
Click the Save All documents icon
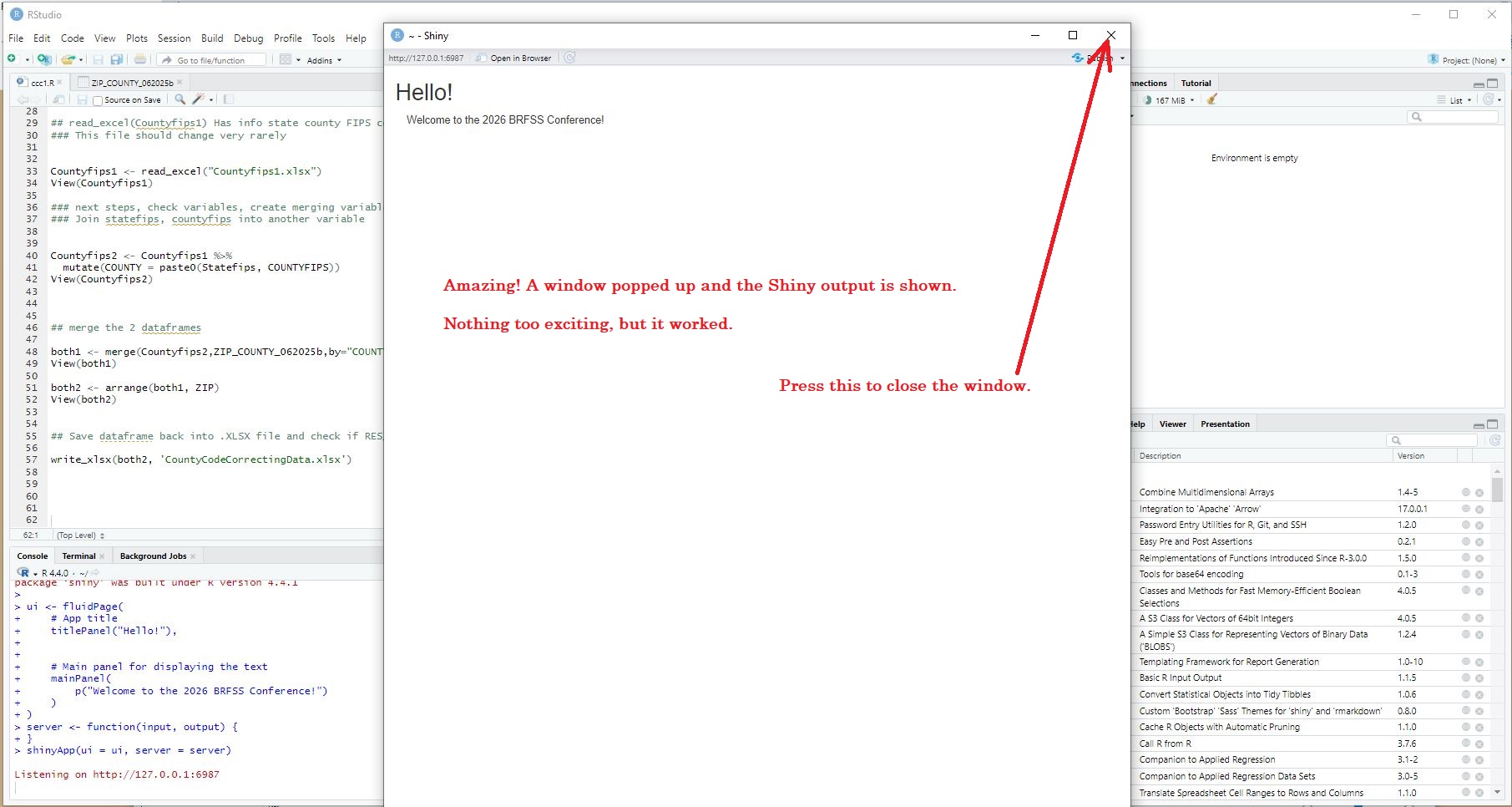(117, 59)
